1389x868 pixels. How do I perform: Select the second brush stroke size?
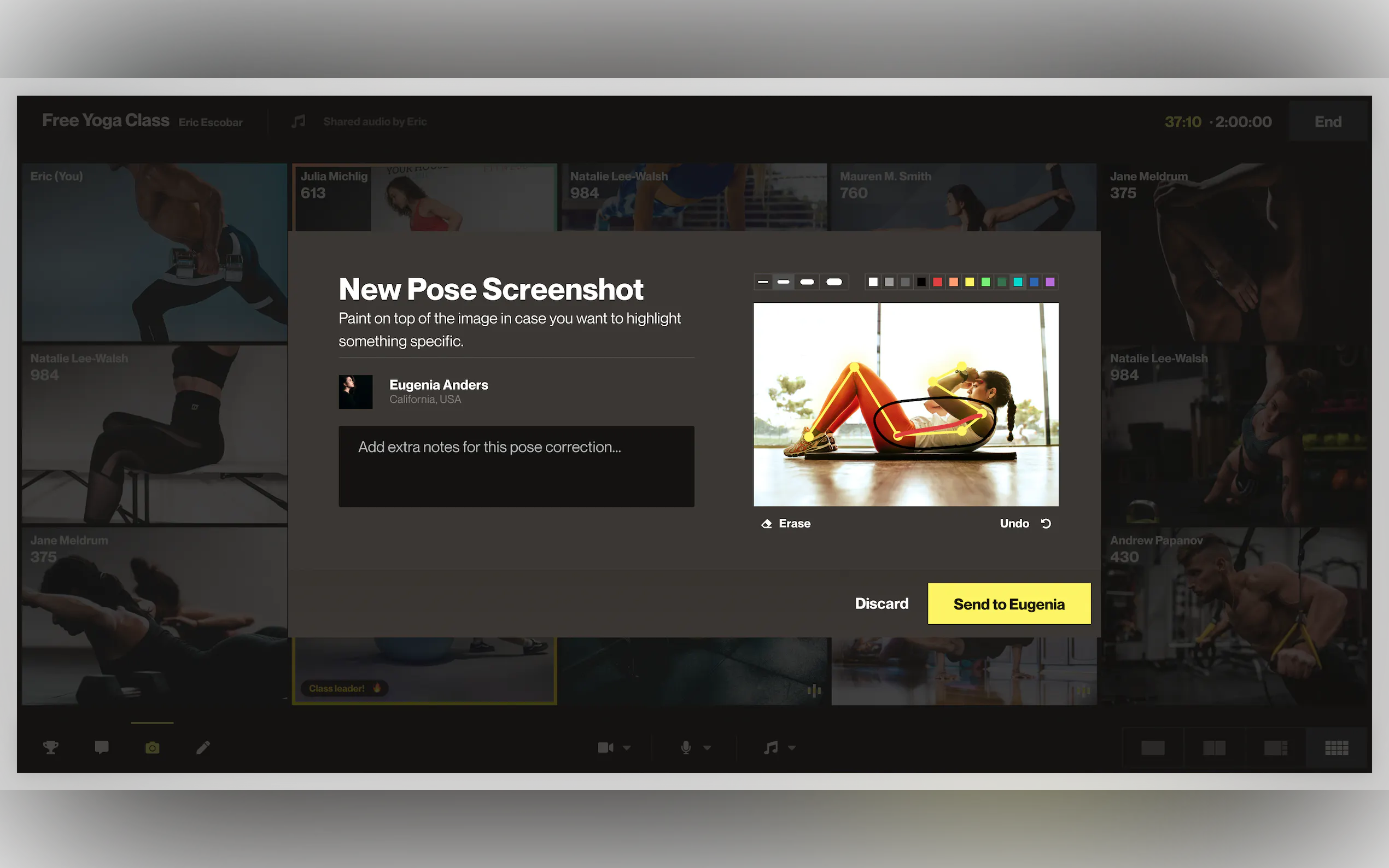(x=783, y=282)
